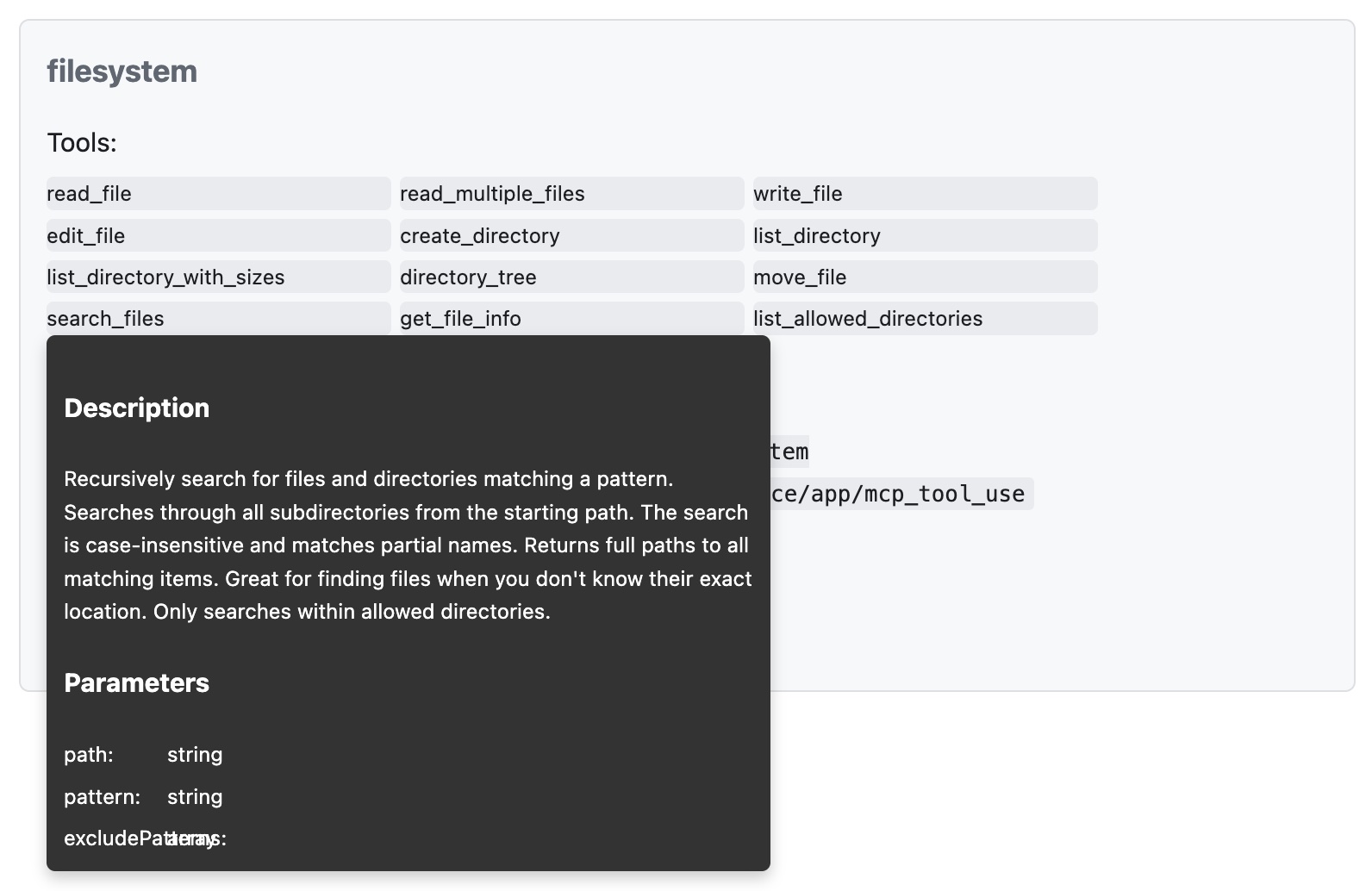This screenshot has width=1372, height=891.
Task: Click the Description heading in tooltip
Action: [x=137, y=408]
